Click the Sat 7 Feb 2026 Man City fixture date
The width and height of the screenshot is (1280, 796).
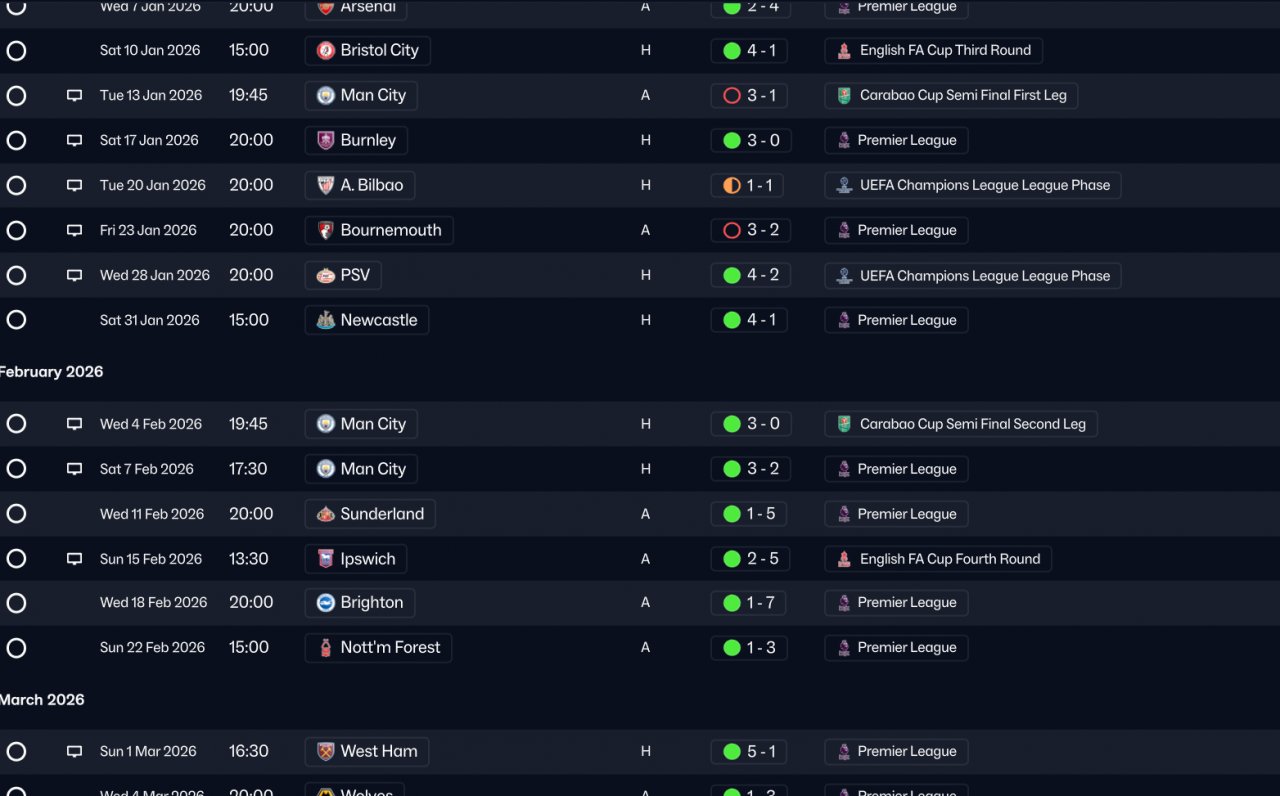(x=147, y=469)
